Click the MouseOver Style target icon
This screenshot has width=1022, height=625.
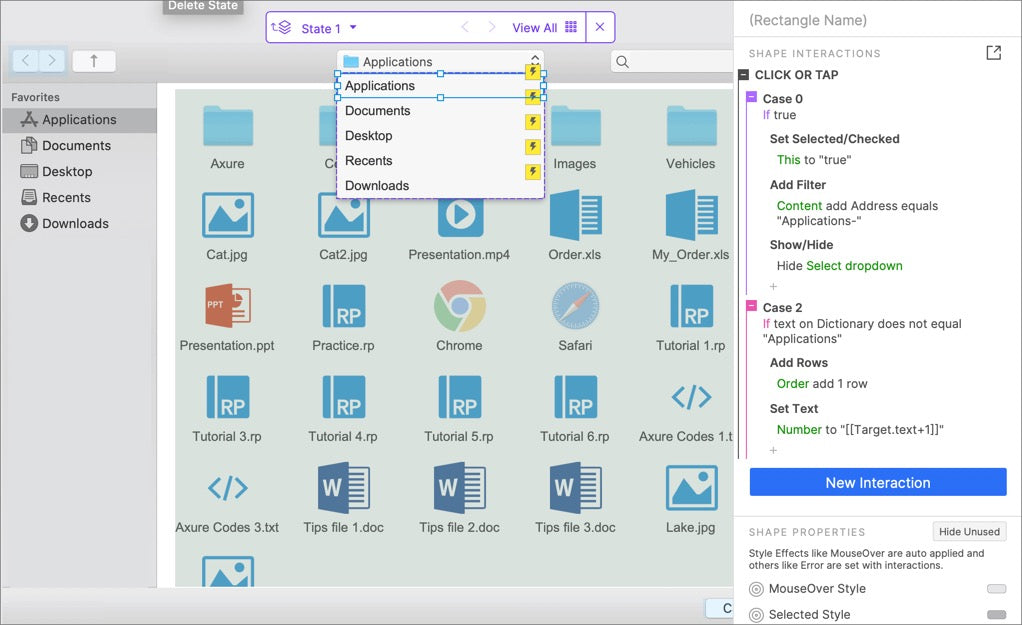point(756,589)
